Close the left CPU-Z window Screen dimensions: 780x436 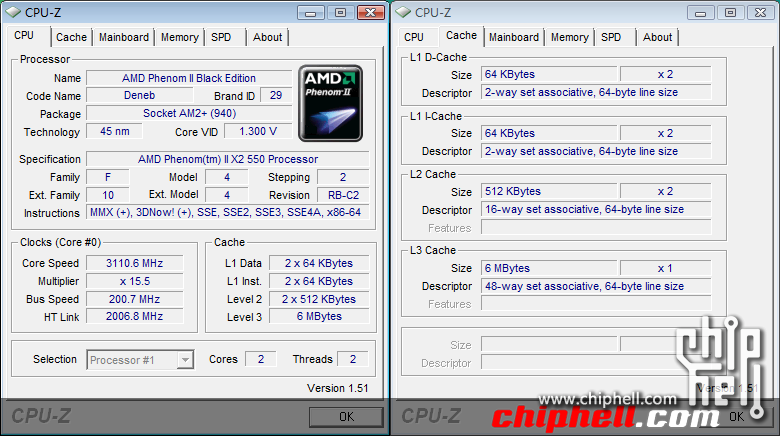[x=371, y=12]
